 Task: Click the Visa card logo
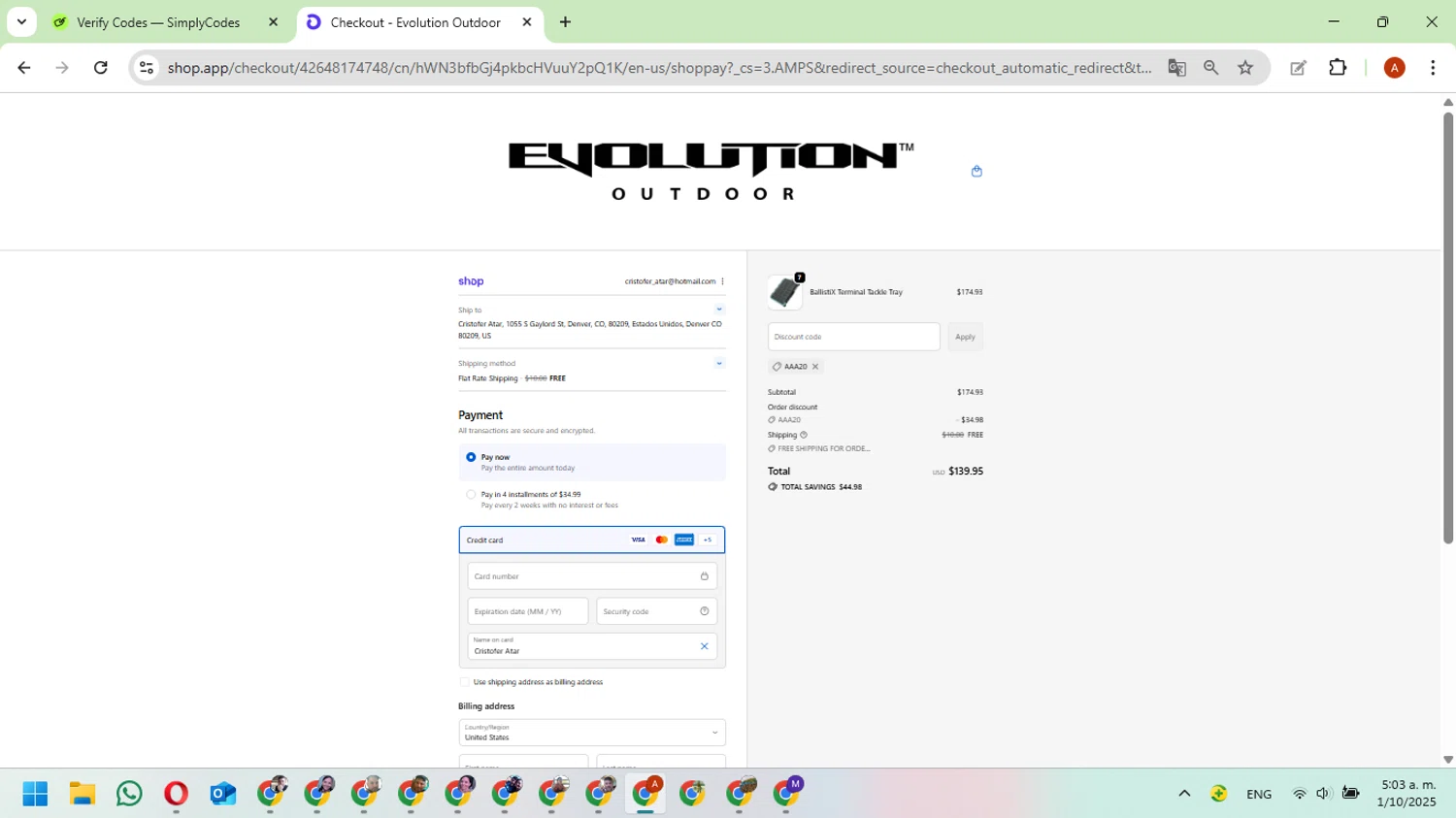click(x=638, y=540)
